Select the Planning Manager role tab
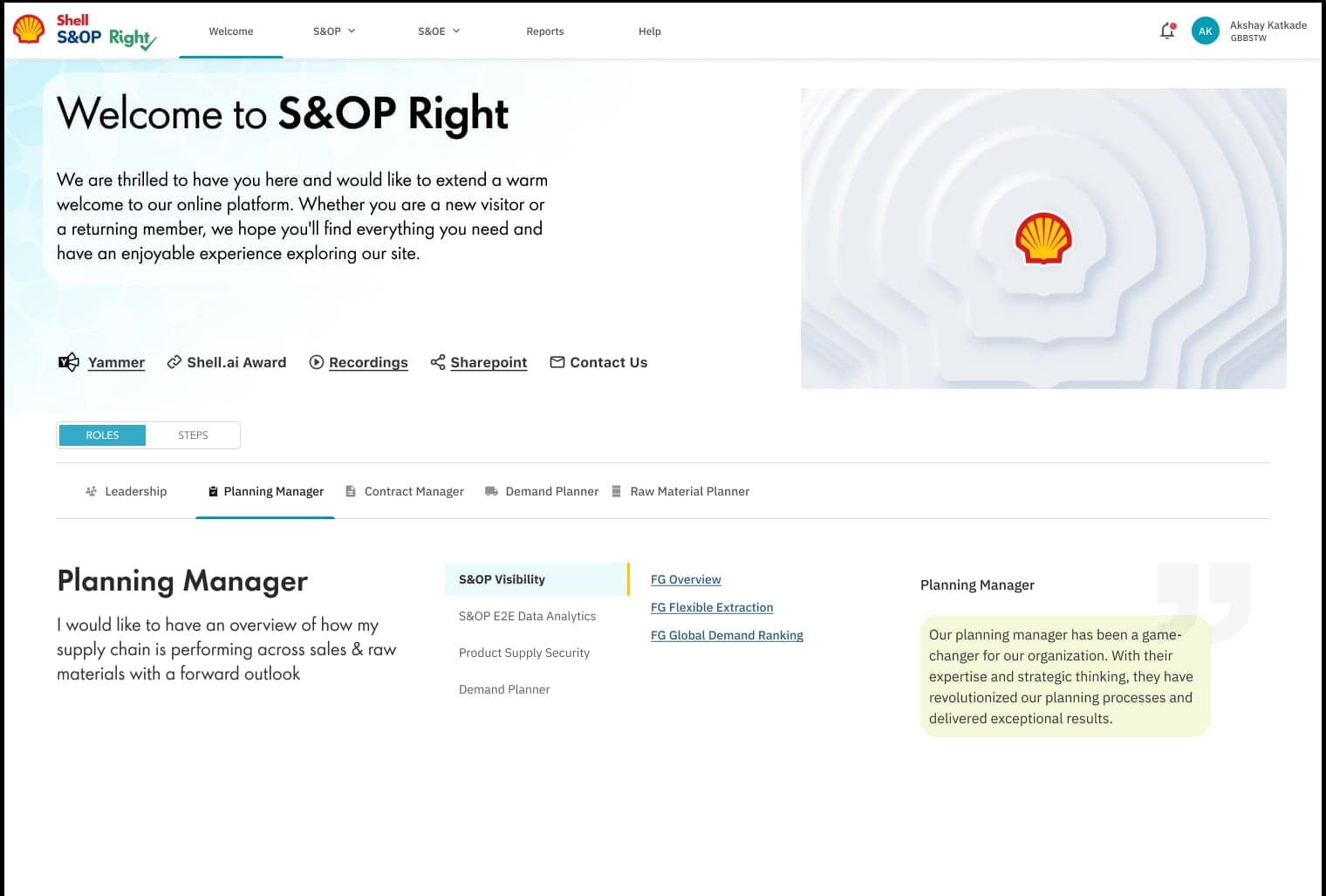This screenshot has height=896, width=1326. [265, 491]
